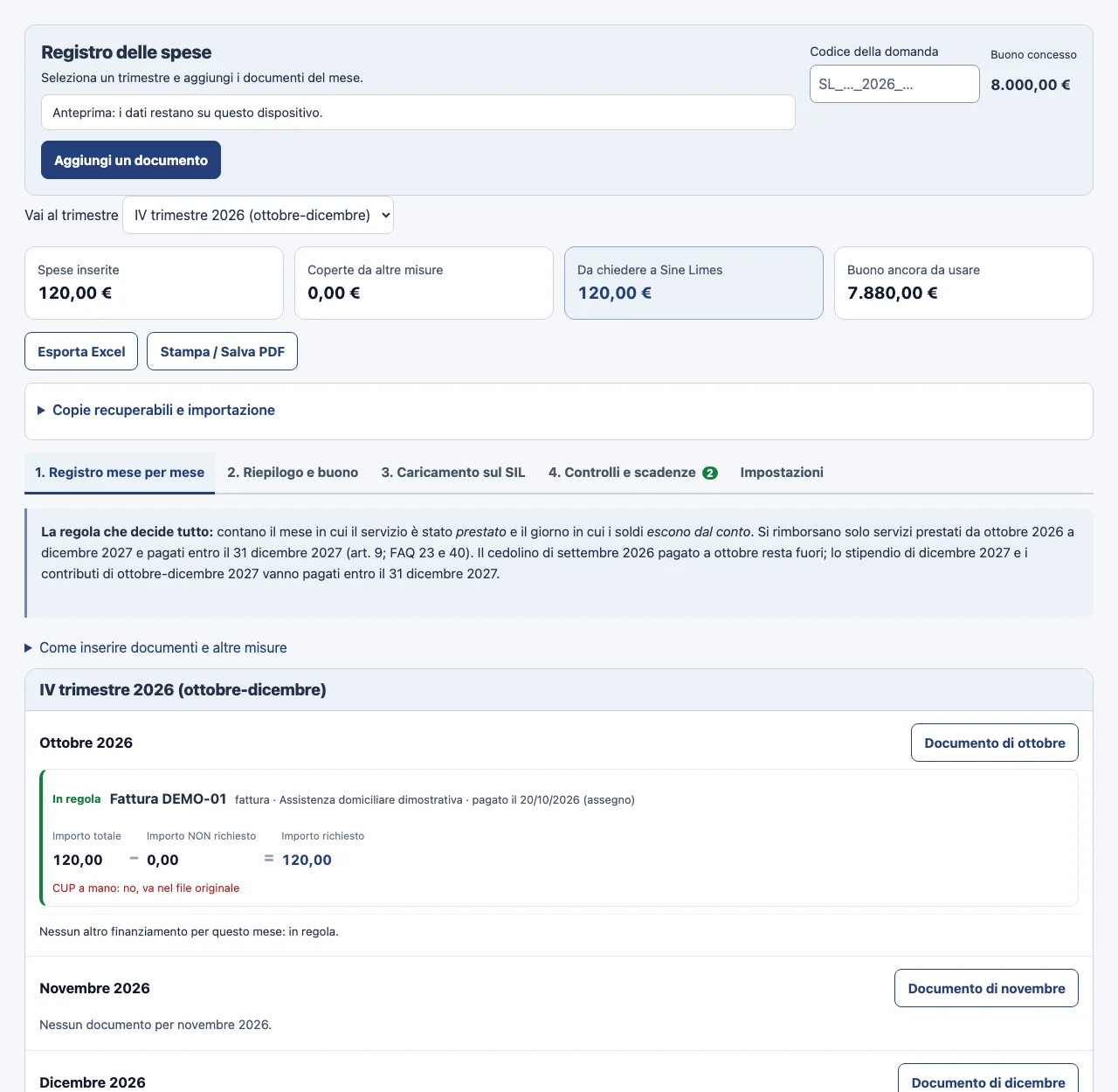
Task: Go to the Impostazioni tab
Action: click(x=782, y=473)
